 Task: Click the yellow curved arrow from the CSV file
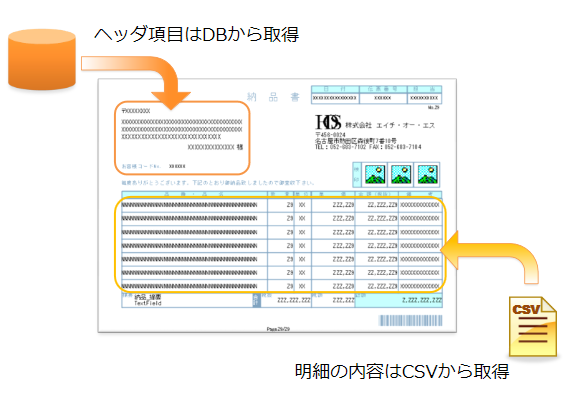pyautogui.click(x=490, y=257)
